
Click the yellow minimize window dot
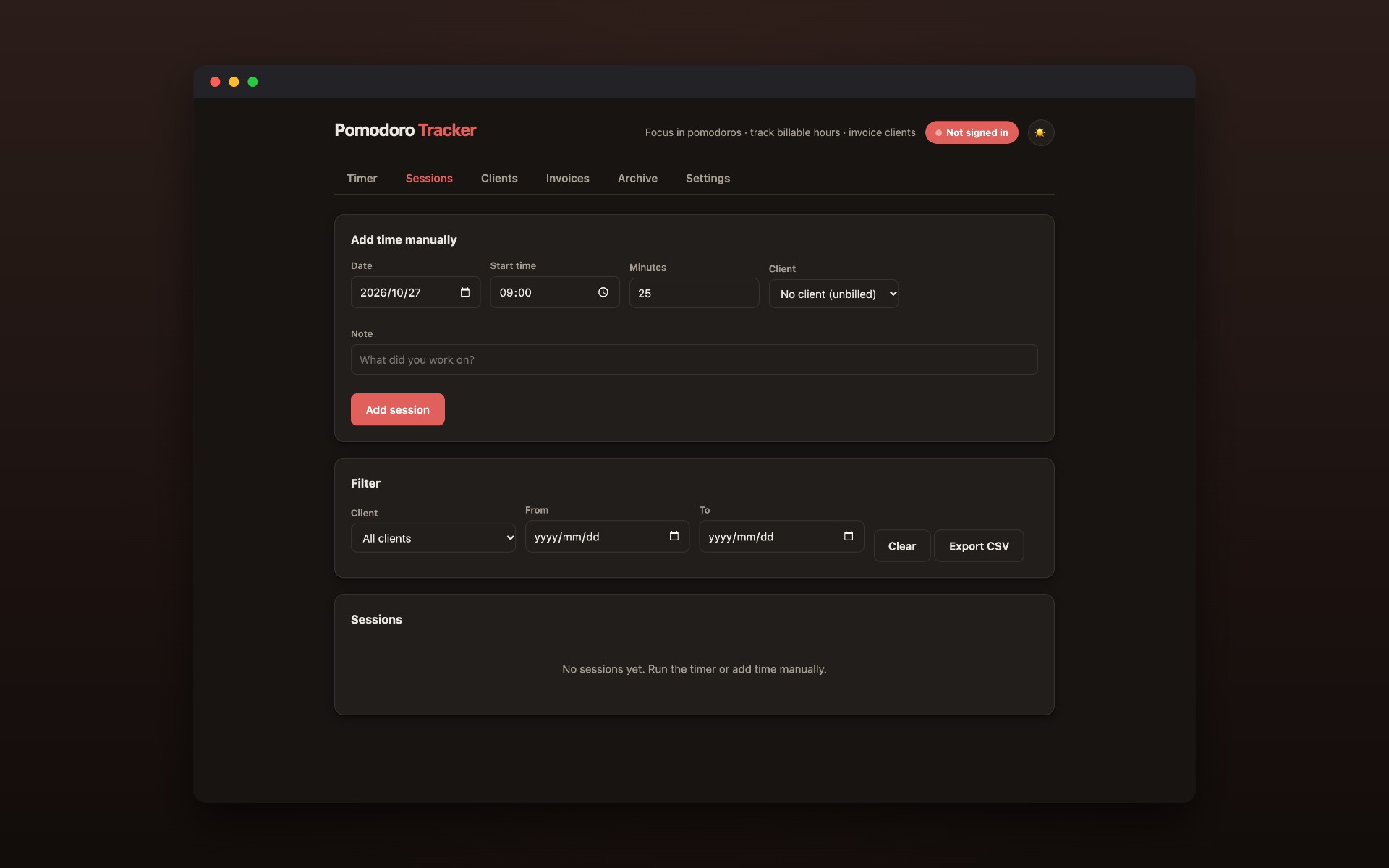click(x=234, y=82)
